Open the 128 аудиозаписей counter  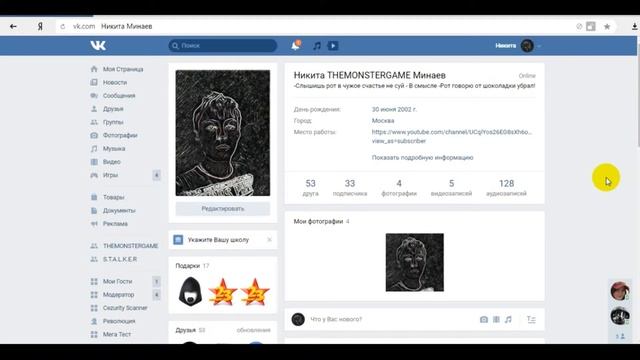pos(506,188)
